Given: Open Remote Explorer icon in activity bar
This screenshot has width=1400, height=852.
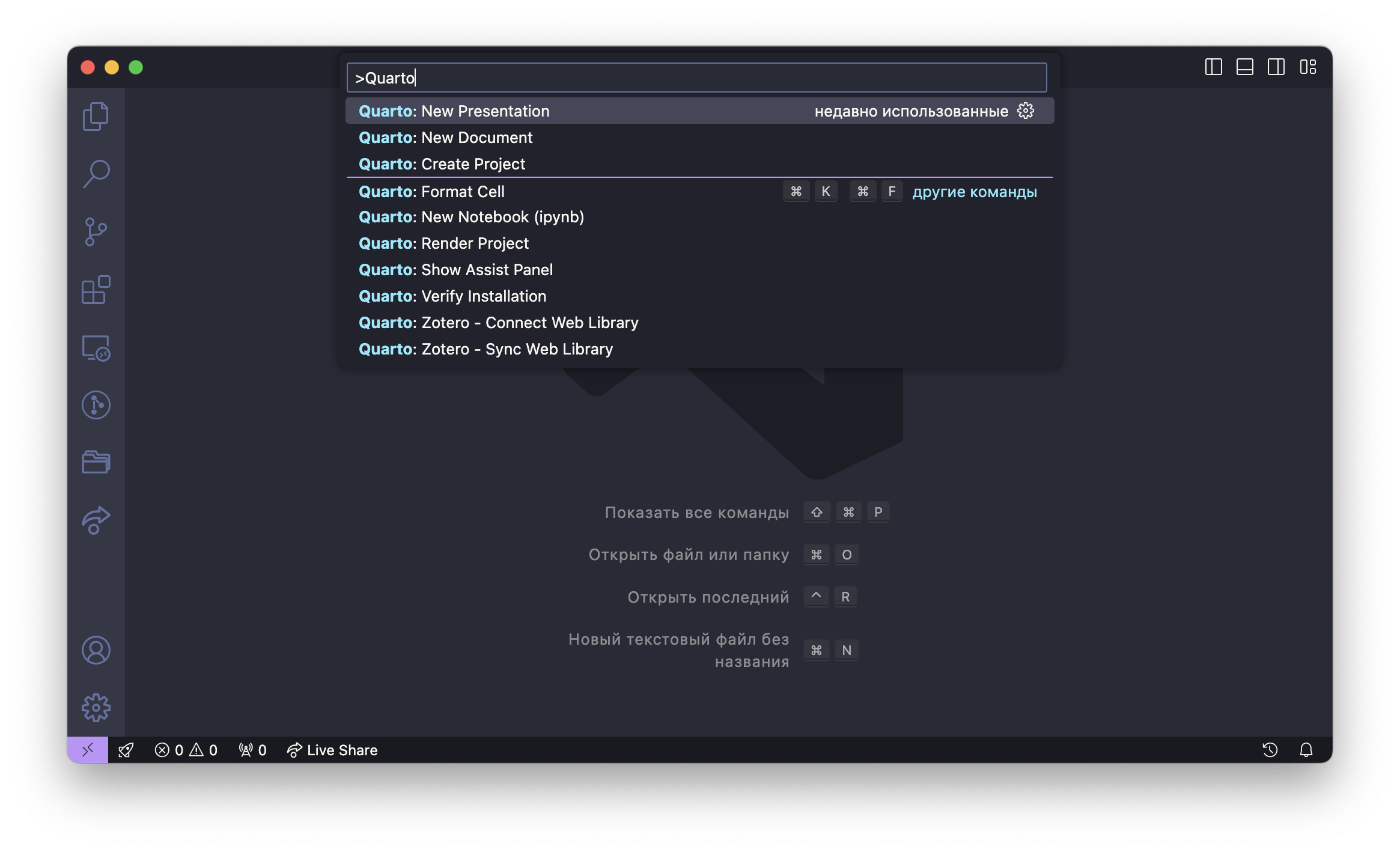Looking at the screenshot, I should pos(96,348).
